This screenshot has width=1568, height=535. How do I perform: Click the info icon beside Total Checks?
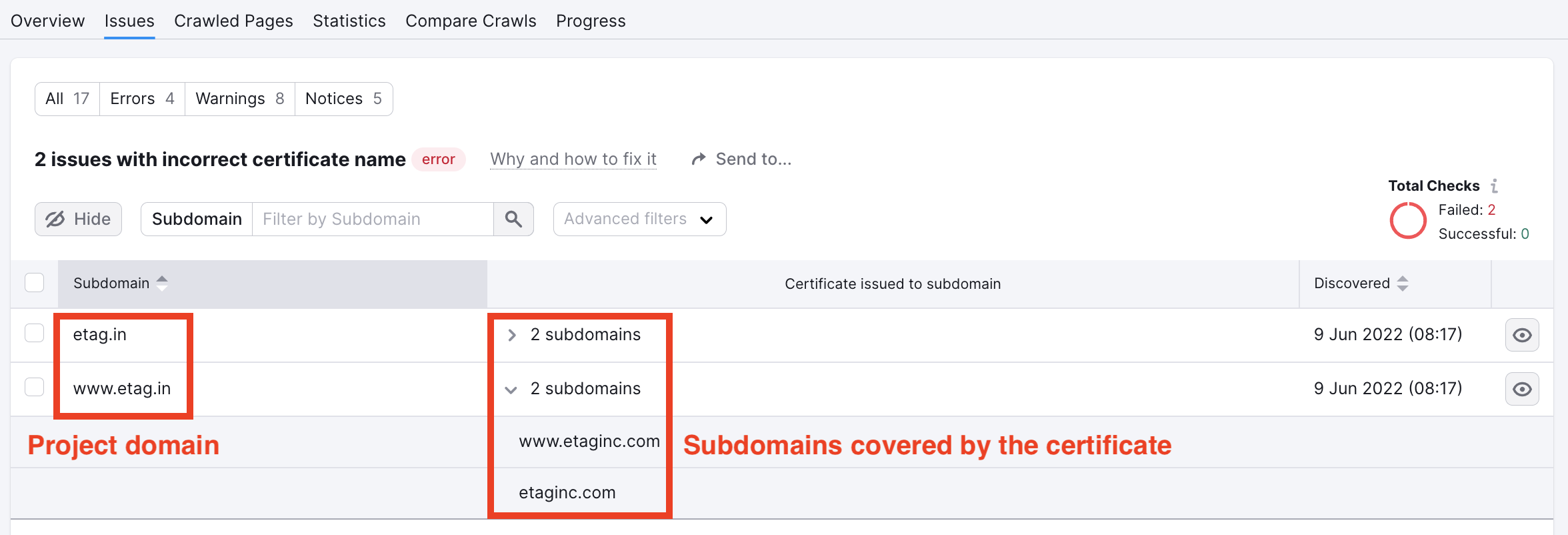coord(1495,185)
